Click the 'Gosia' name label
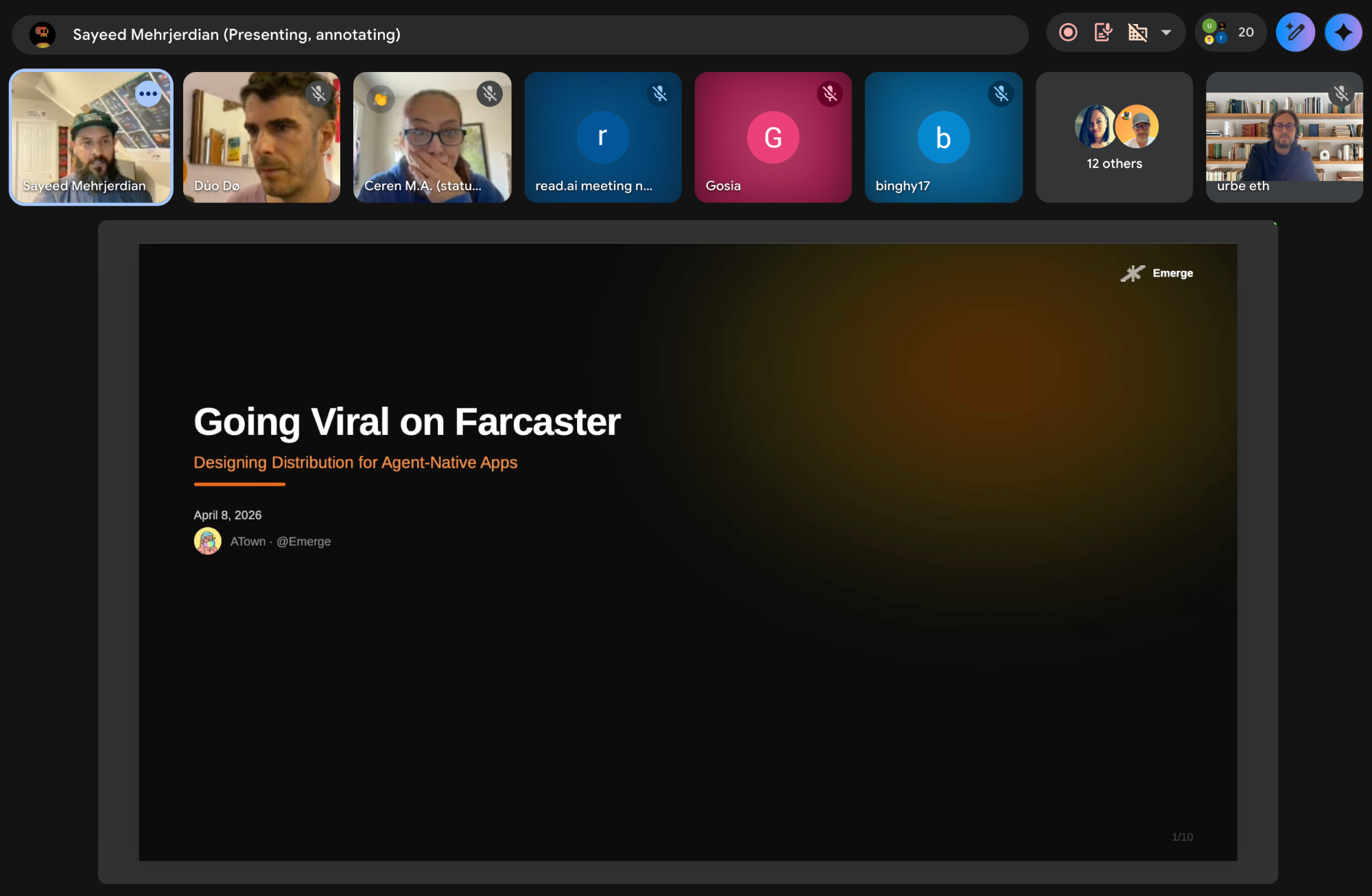 (x=723, y=186)
